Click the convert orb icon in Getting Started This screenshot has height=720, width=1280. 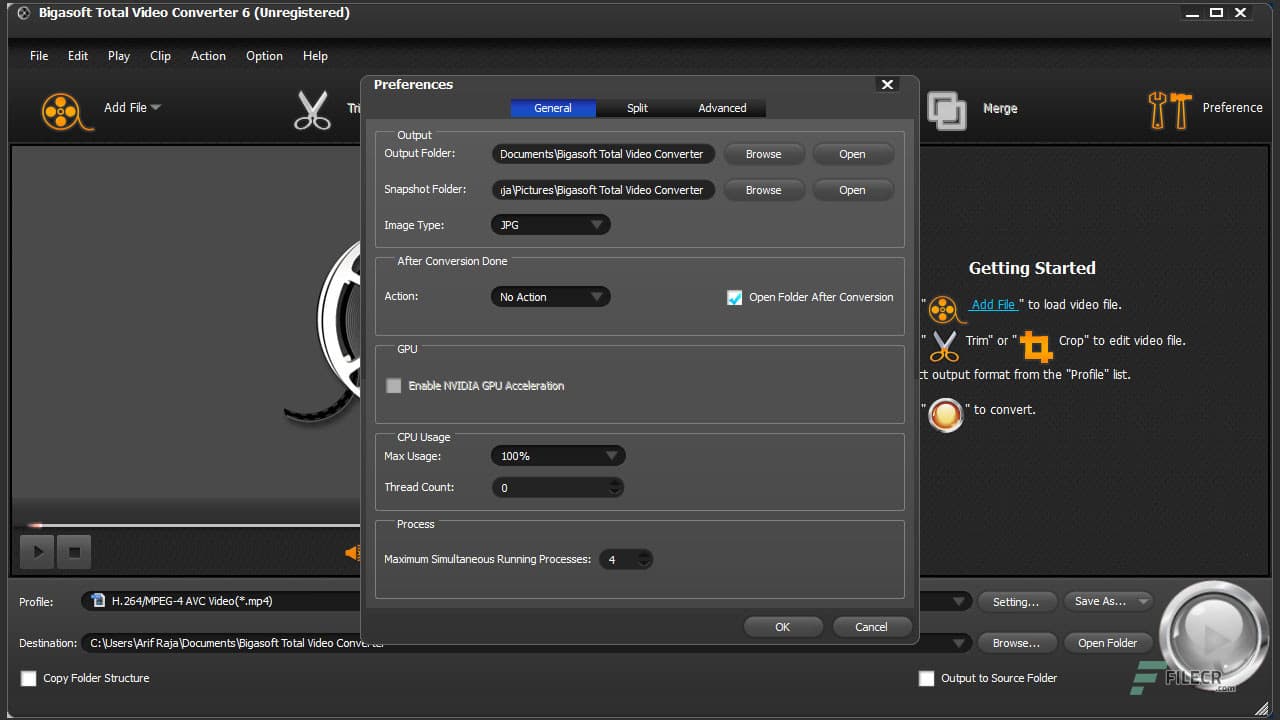(x=946, y=415)
